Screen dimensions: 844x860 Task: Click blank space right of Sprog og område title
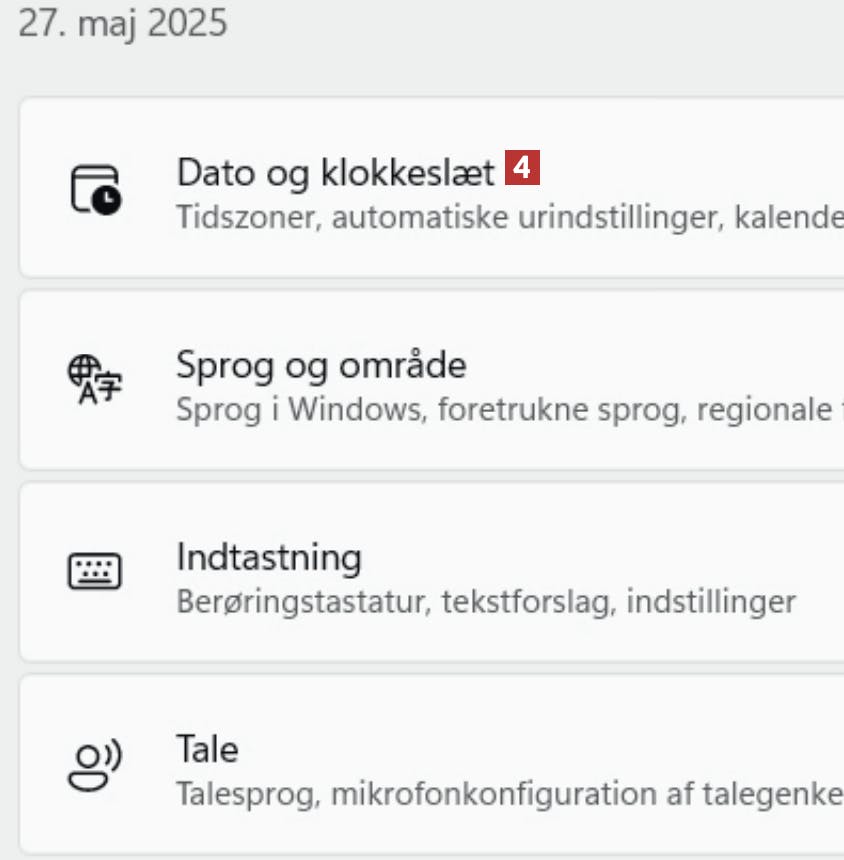click(x=650, y=365)
